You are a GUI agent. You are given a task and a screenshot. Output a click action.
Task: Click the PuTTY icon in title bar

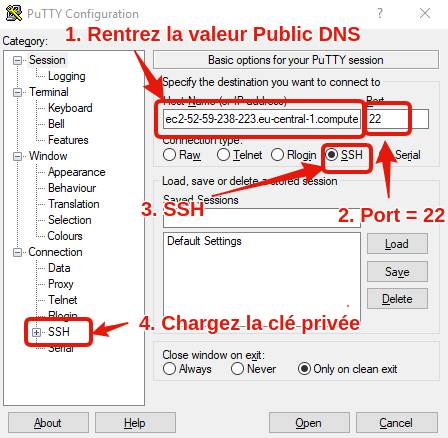click(x=14, y=13)
